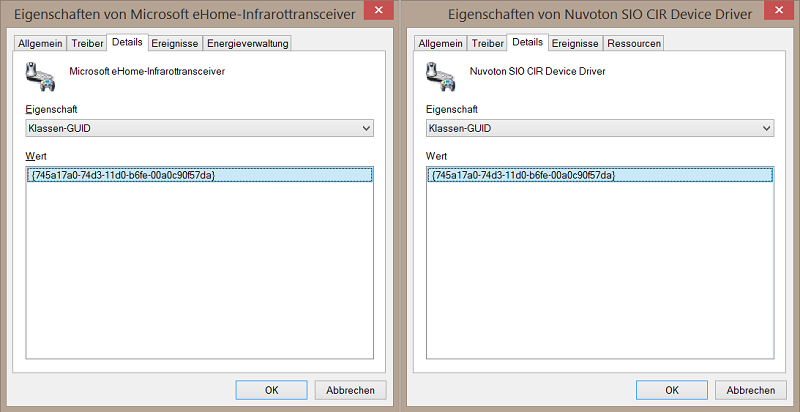Click OK in the Nuvoton dialog

pos(672,390)
